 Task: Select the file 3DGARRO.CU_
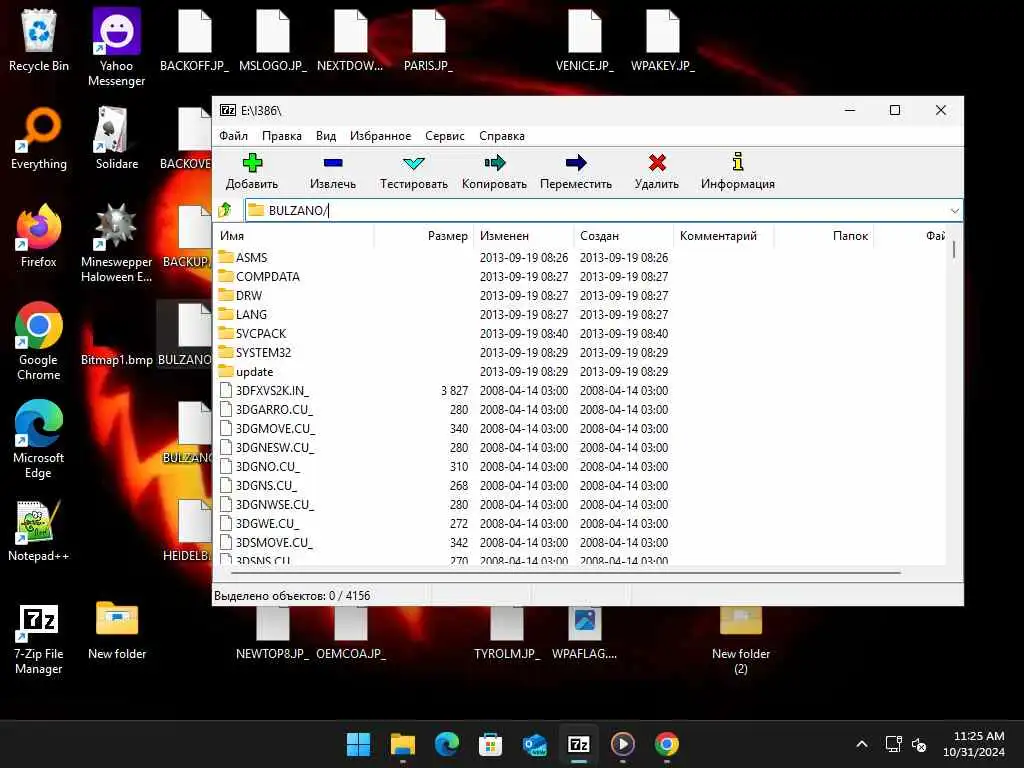[274, 409]
